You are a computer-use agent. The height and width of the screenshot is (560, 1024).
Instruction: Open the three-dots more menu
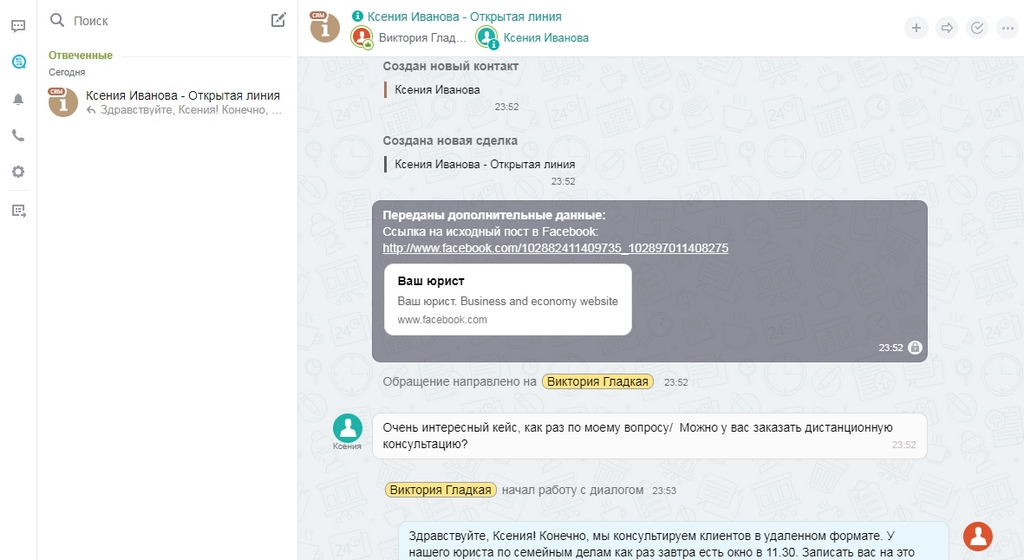pos(1007,27)
